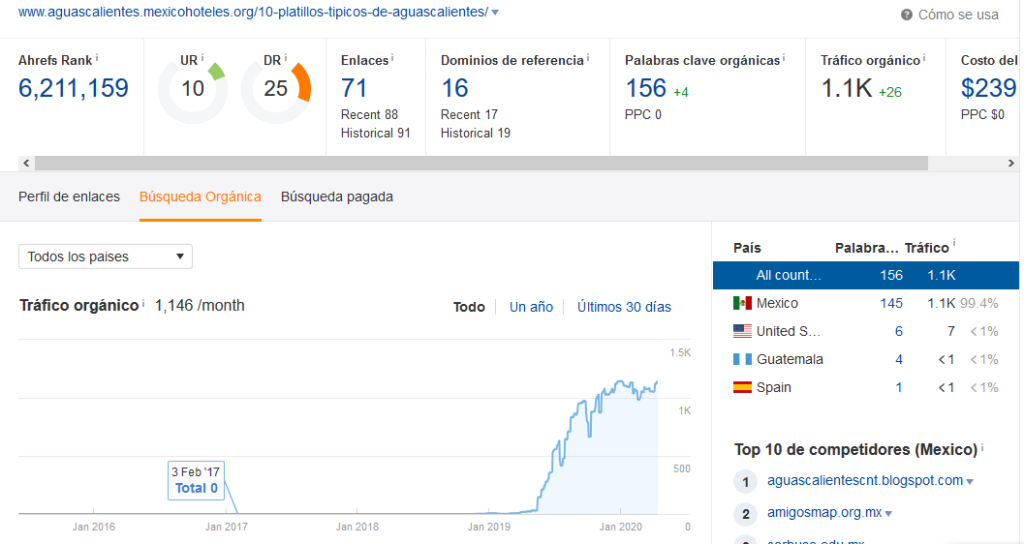1024x544 pixels.
Task: Click the Mexico flag icon
Action: coord(743,303)
